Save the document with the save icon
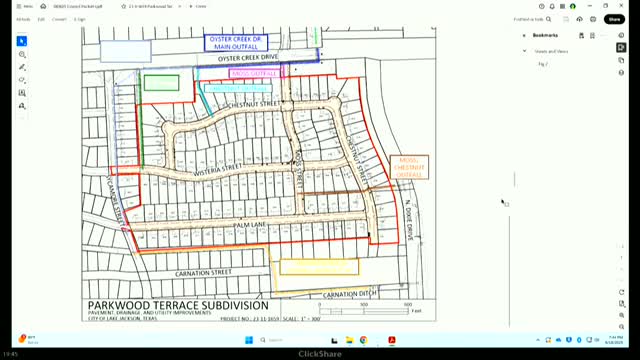The width and height of the screenshot is (640, 360). click(566, 19)
